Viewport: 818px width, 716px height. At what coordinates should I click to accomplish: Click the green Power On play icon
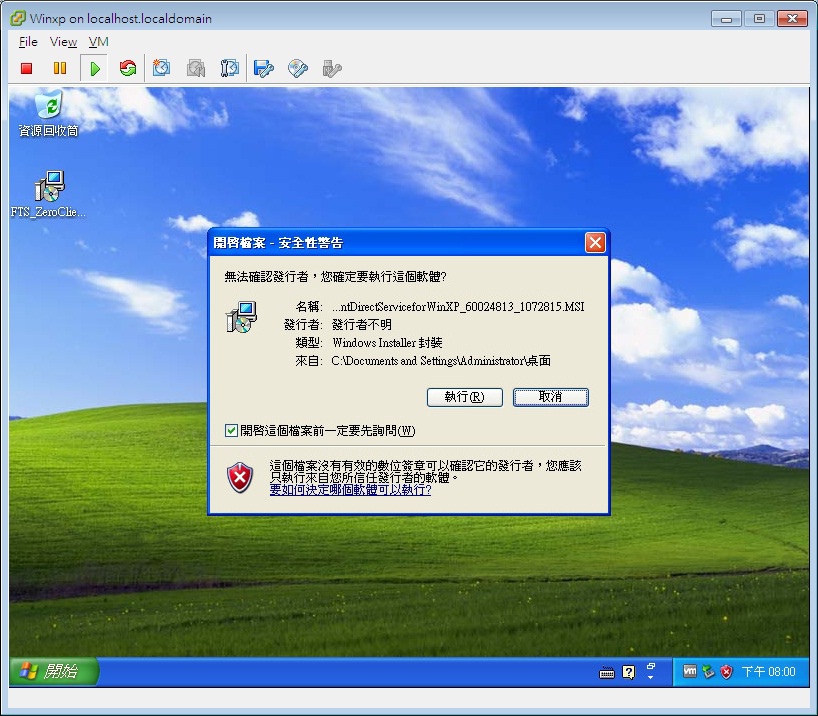pyautogui.click(x=94, y=68)
